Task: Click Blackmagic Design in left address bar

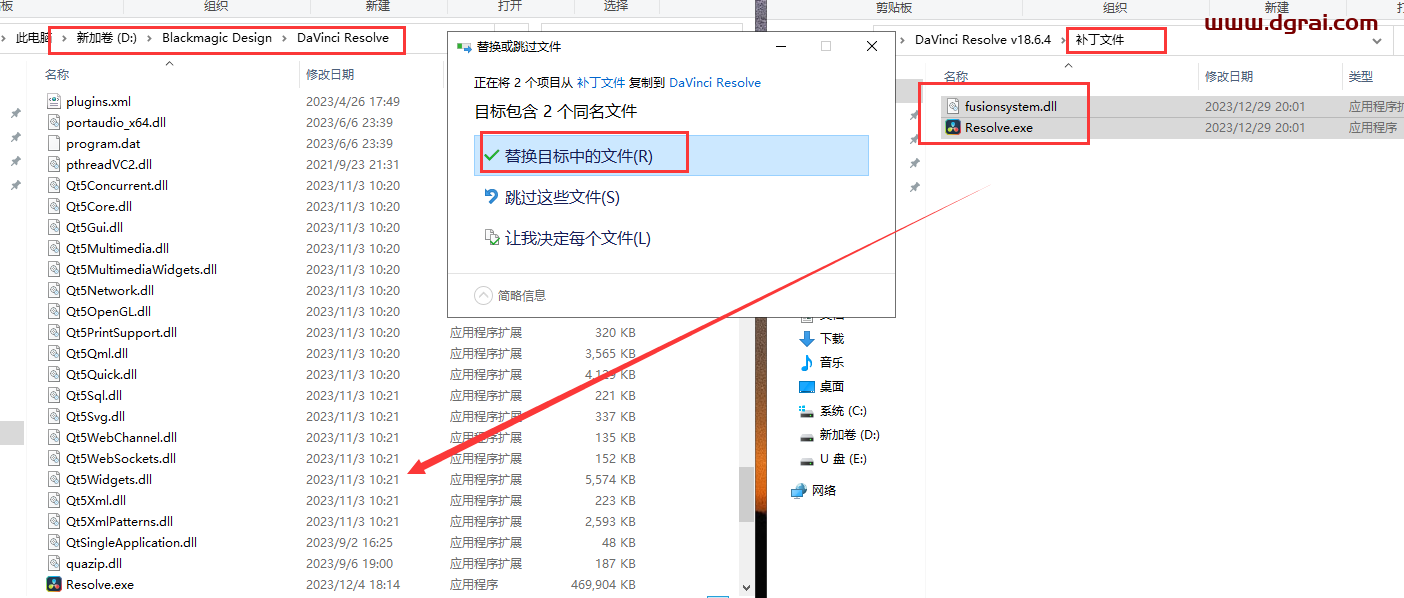Action: [217, 38]
